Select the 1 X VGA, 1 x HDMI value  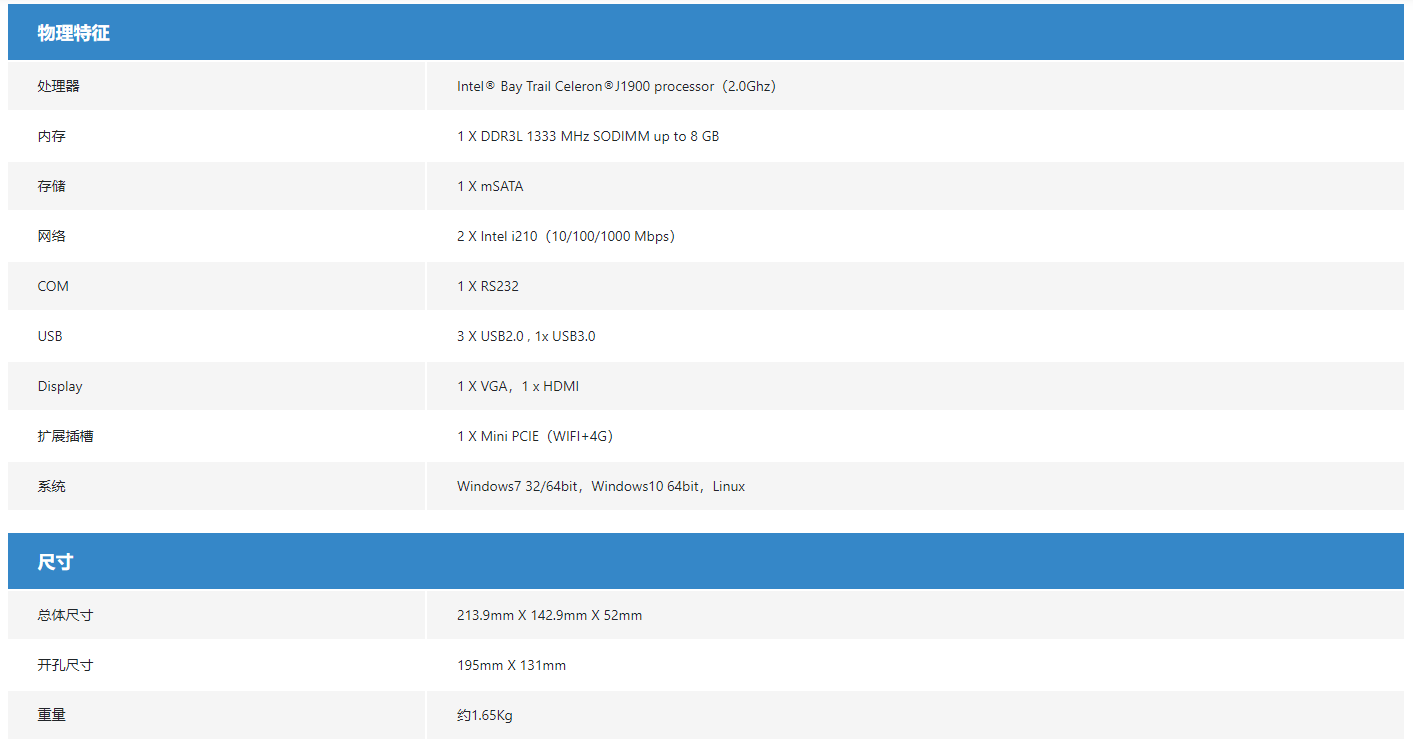518,386
